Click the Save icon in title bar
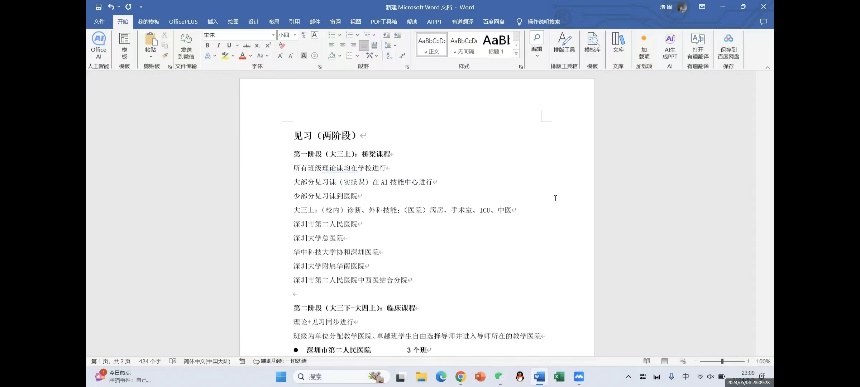 [98, 7]
